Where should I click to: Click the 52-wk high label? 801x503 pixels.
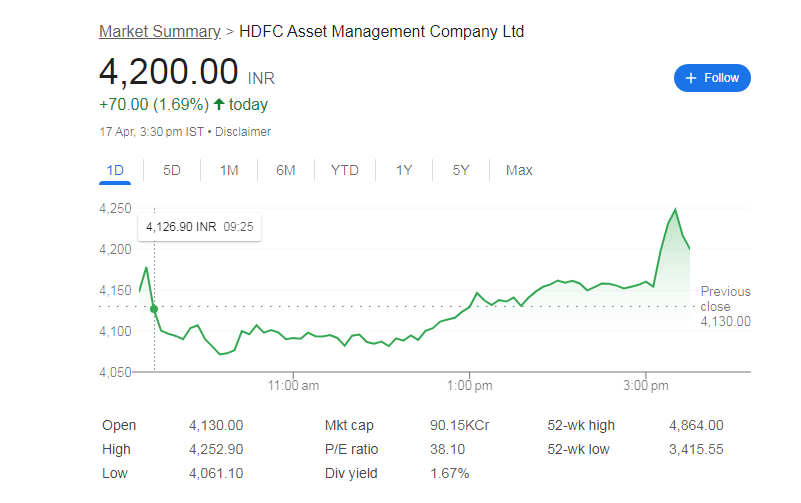pos(581,425)
